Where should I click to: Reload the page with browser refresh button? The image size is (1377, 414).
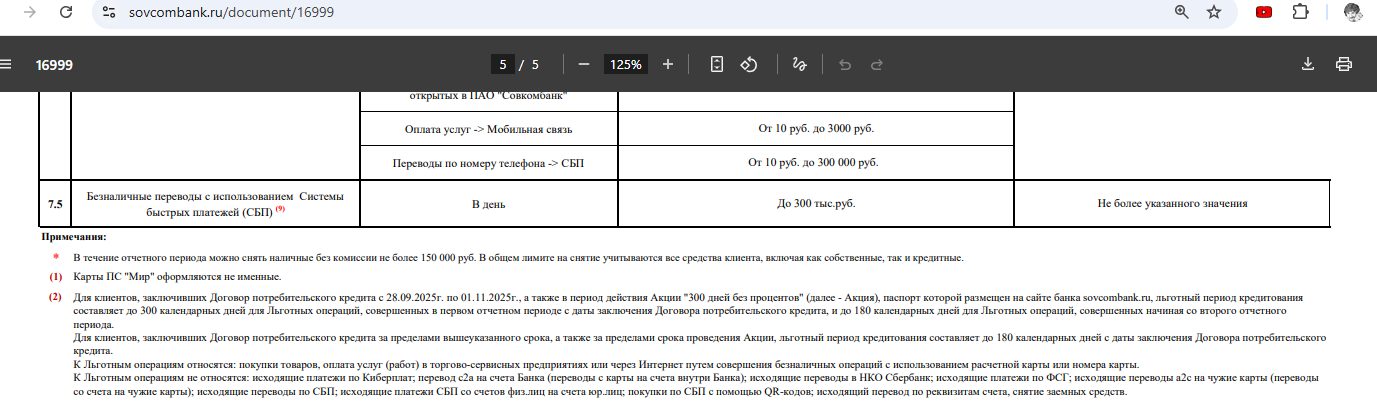[x=65, y=12]
